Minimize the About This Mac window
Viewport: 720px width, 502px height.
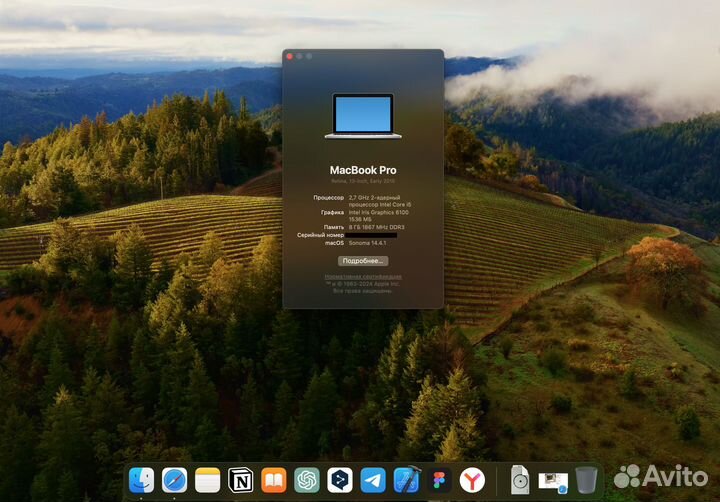point(299,56)
